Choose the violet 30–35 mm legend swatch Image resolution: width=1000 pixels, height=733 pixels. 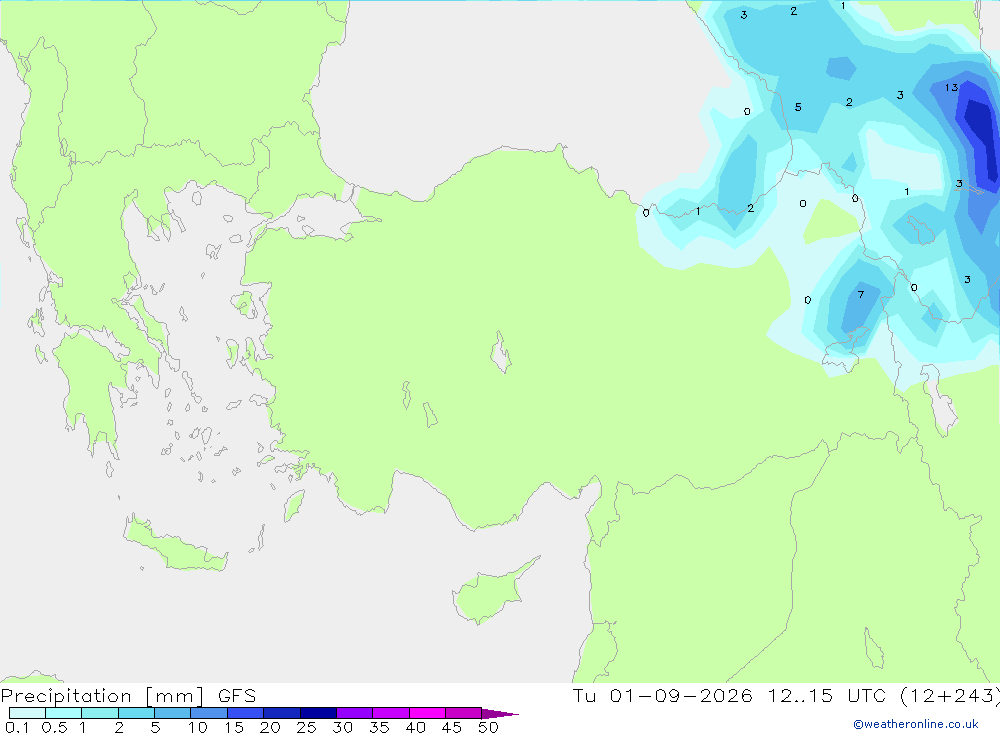[355, 713]
